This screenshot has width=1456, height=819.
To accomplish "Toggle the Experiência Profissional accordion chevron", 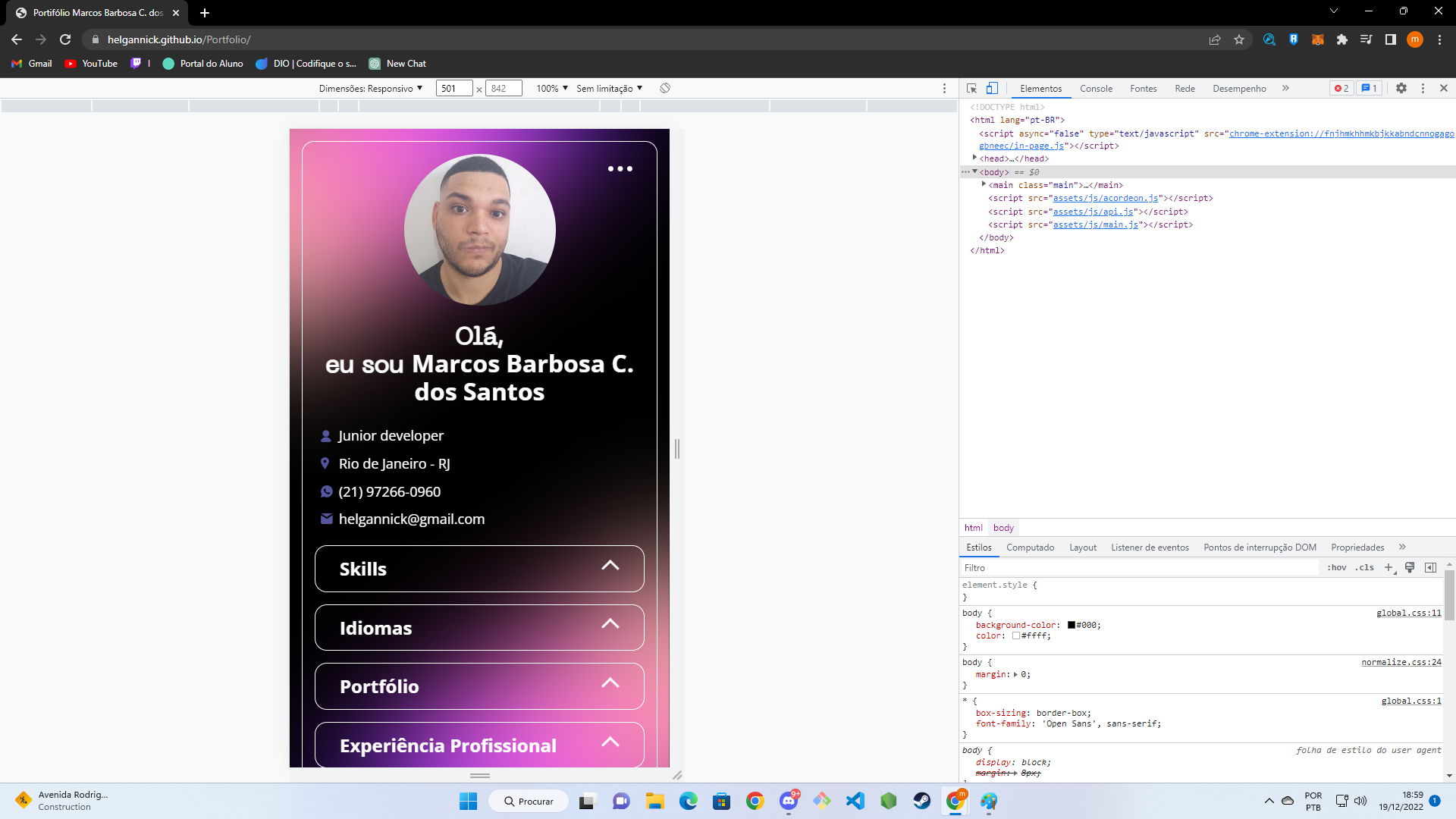I will click(x=610, y=742).
